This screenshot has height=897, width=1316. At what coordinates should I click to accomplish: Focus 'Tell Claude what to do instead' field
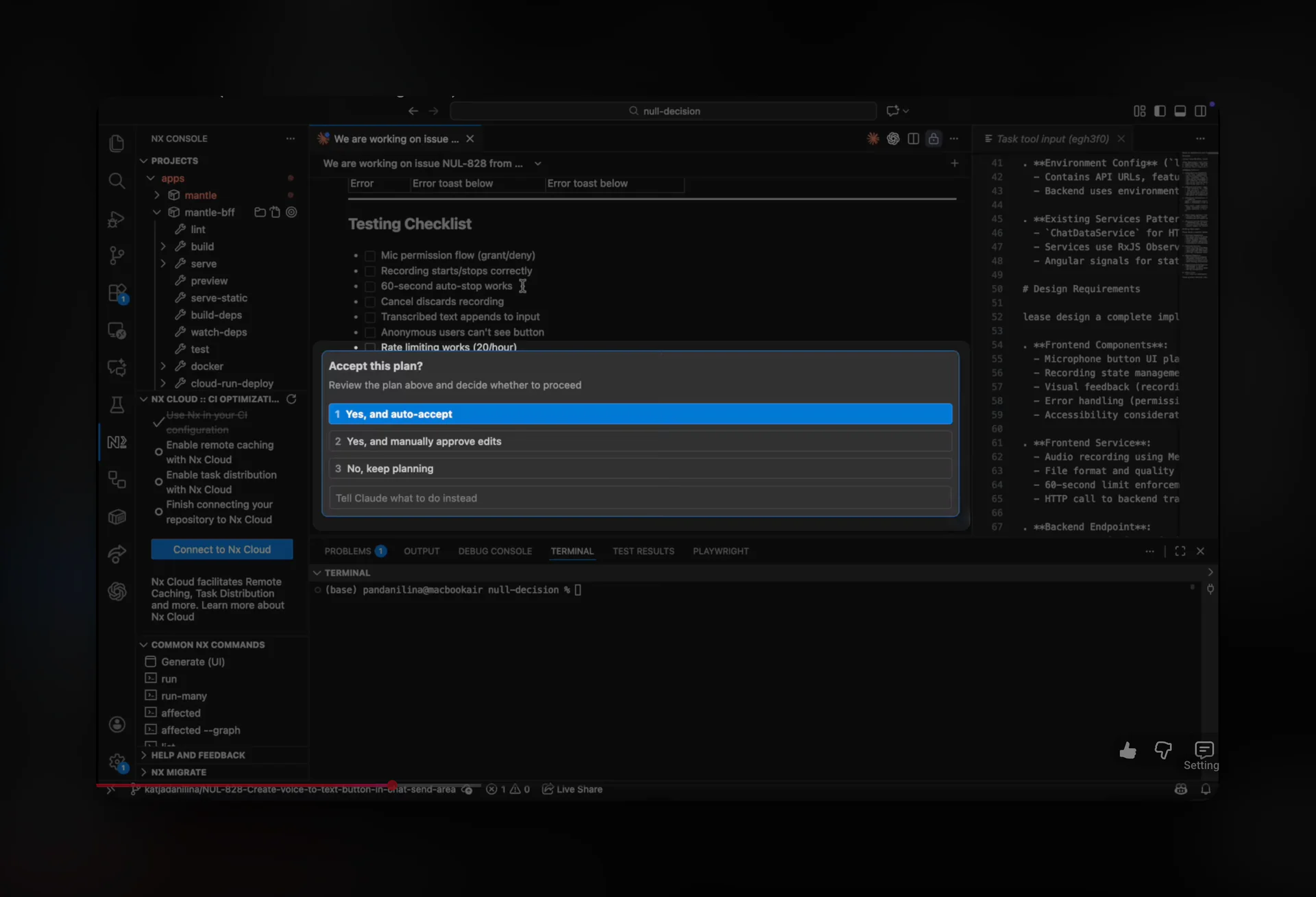pos(640,498)
